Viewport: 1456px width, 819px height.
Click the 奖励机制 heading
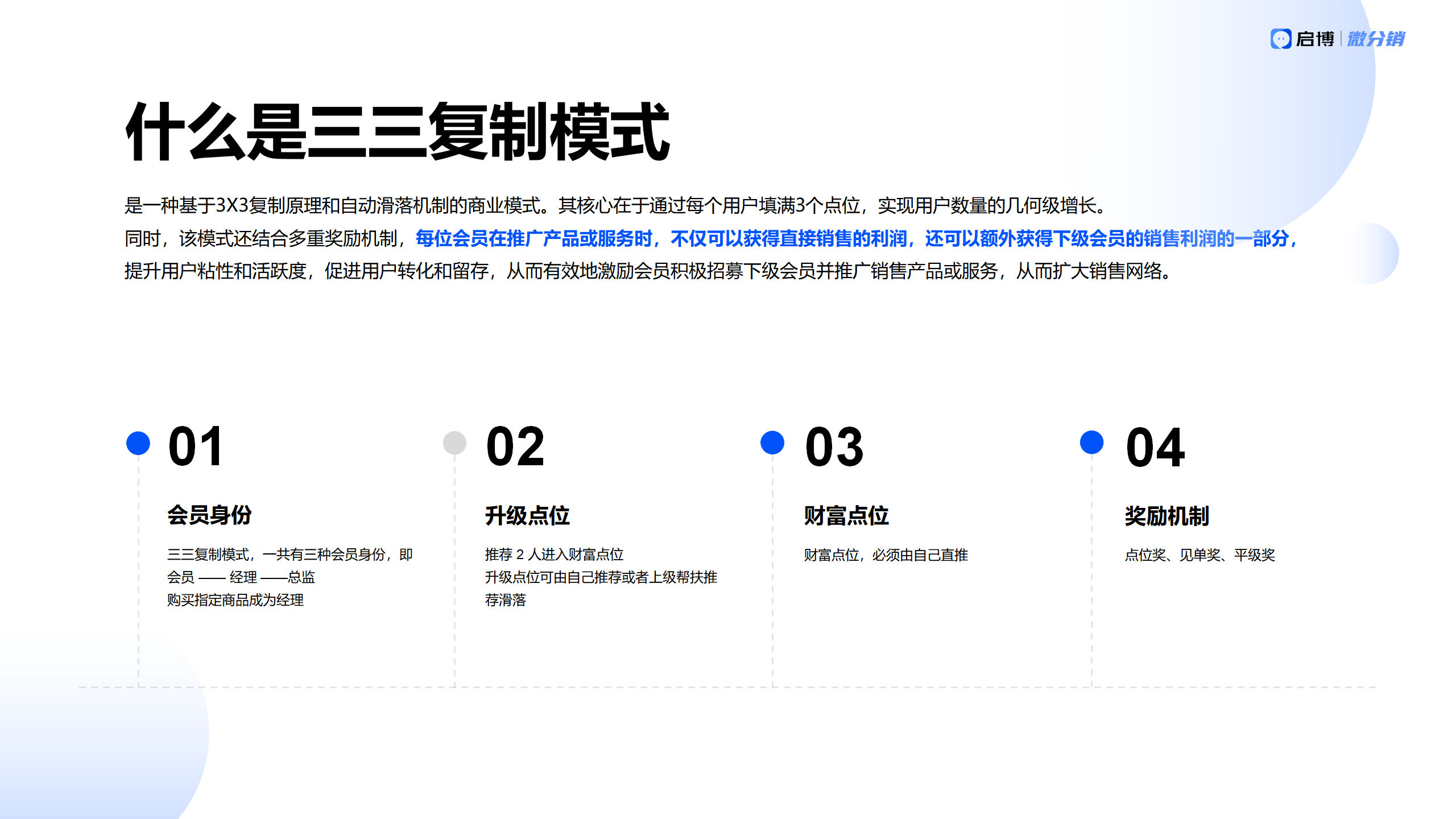pyautogui.click(x=1167, y=516)
